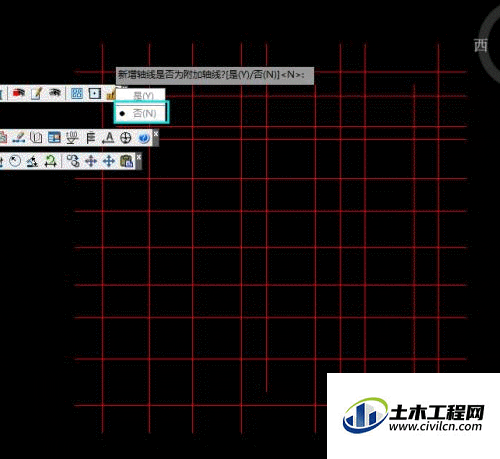Click the square with center dot icon
500x459 pixels.
pos(95,93)
